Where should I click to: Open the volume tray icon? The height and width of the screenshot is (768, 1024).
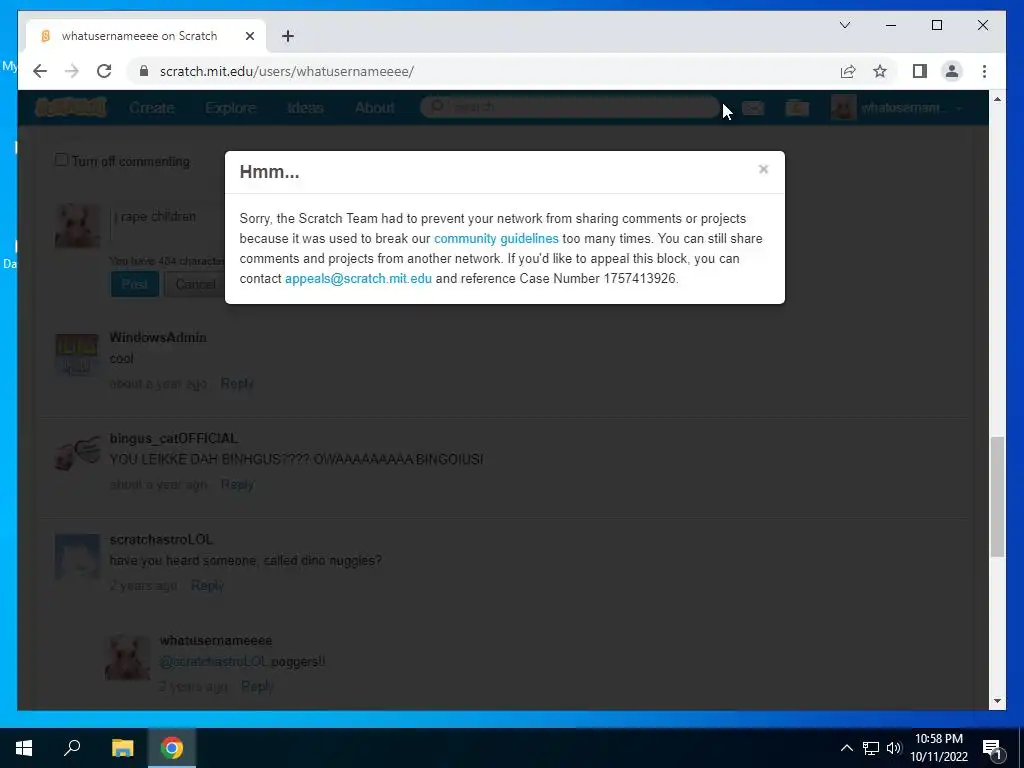point(894,748)
